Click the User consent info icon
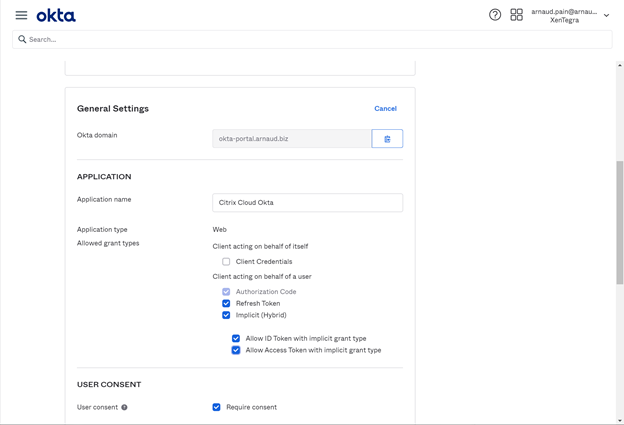 124,408
